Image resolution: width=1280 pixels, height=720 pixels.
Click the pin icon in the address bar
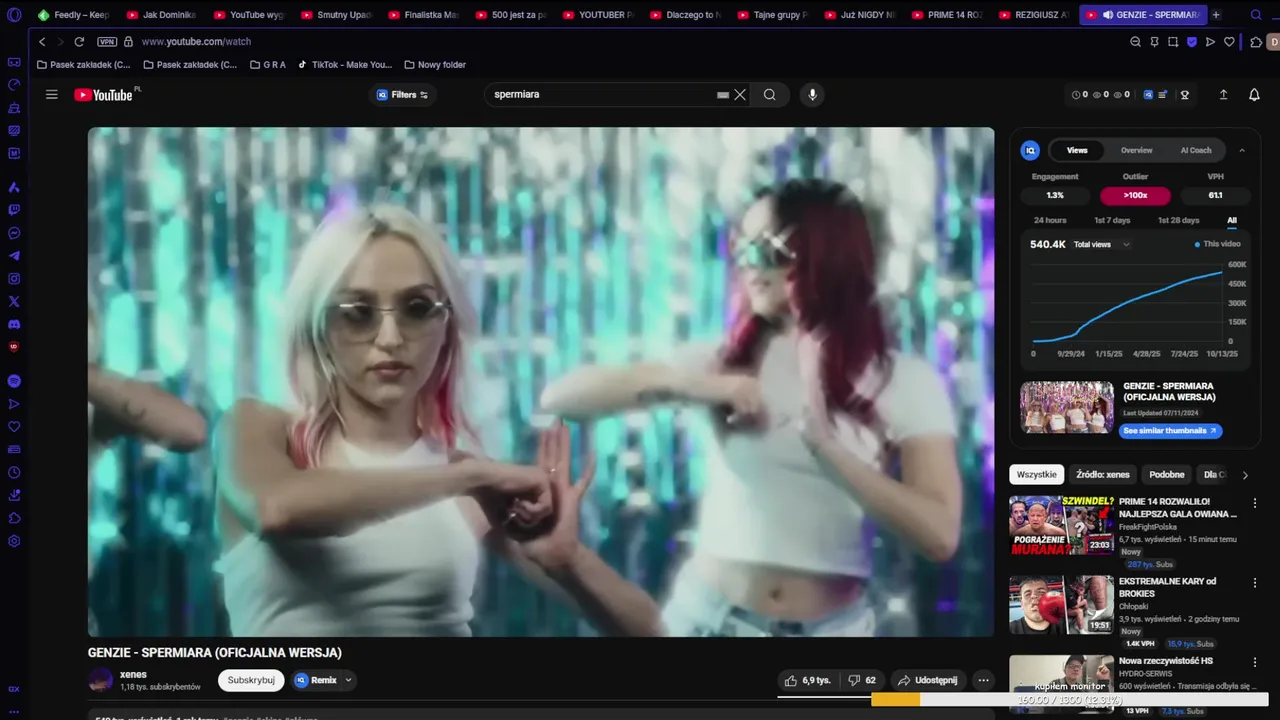click(x=1154, y=42)
